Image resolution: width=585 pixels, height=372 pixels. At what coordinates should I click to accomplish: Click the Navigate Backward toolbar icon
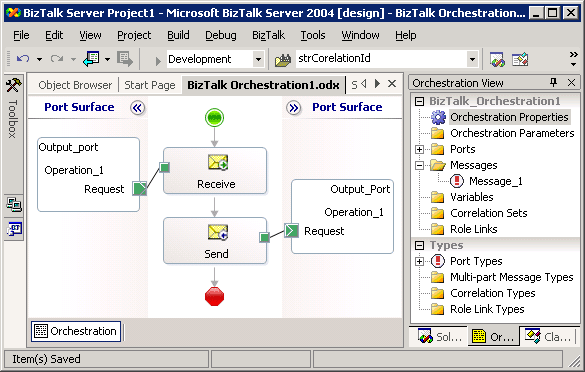[x=91, y=59]
